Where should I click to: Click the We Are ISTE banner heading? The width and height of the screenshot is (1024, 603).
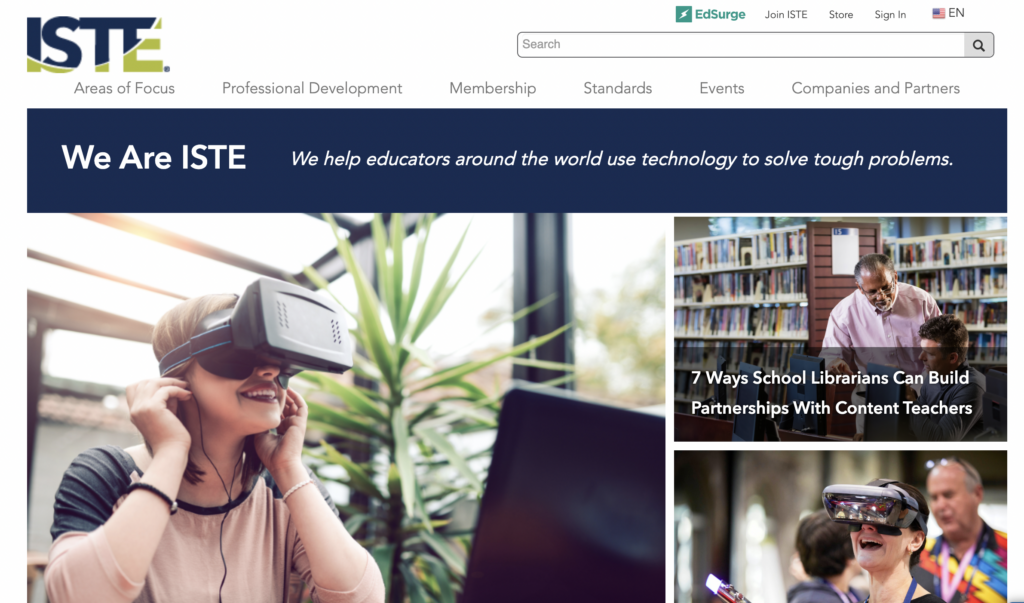(153, 157)
